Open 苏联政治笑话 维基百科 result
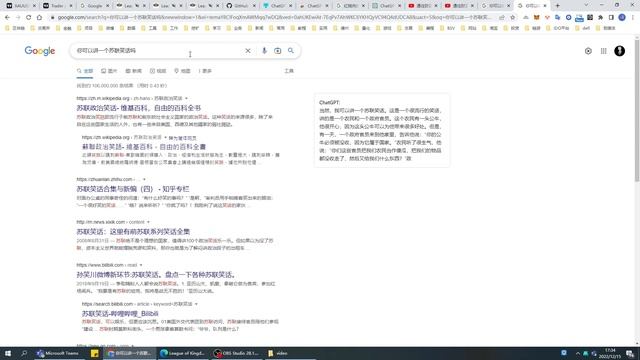The image size is (640, 360). pos(139,108)
